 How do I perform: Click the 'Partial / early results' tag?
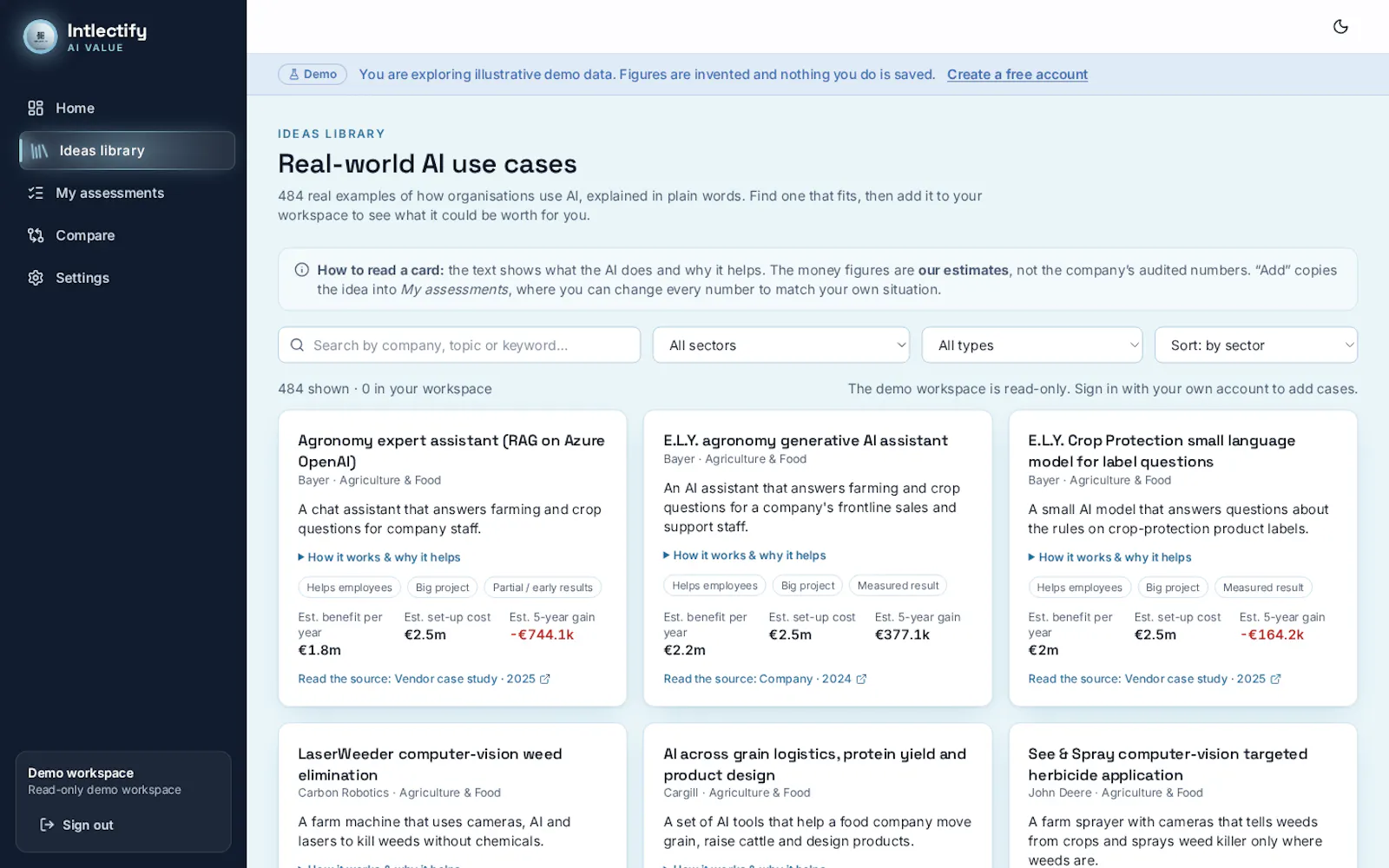(543, 588)
